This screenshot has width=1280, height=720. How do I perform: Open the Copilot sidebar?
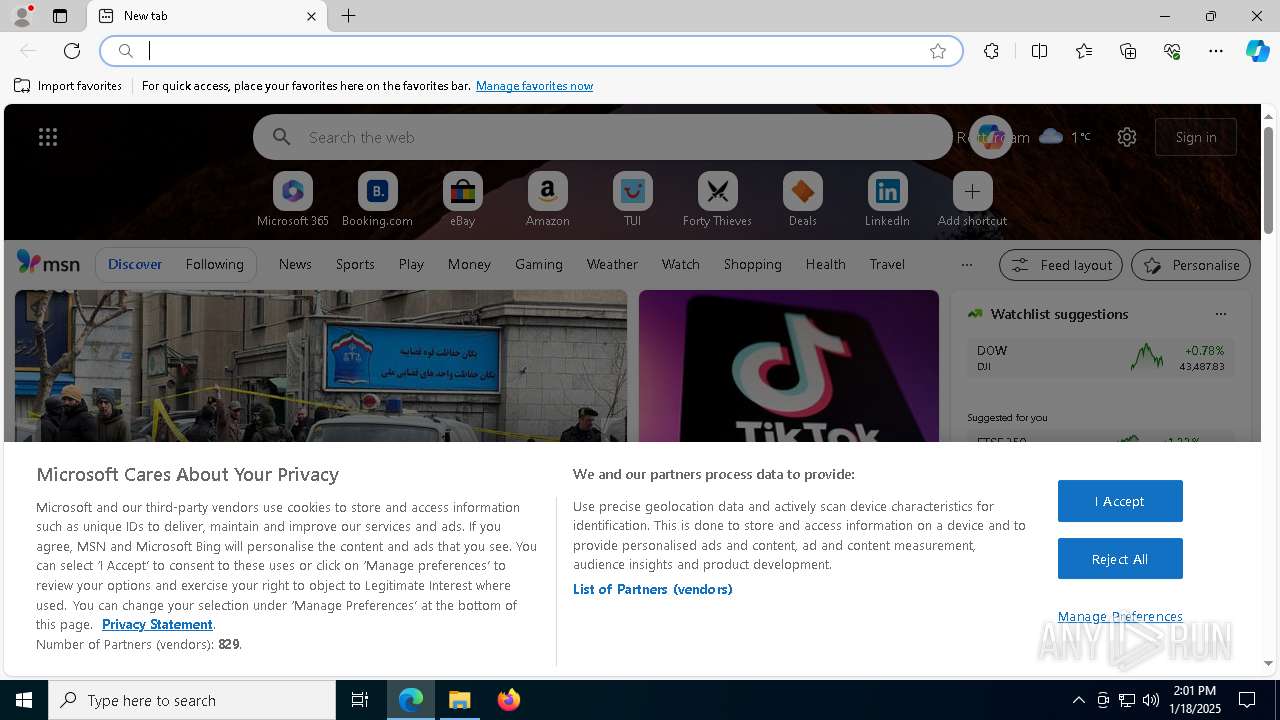click(1257, 51)
